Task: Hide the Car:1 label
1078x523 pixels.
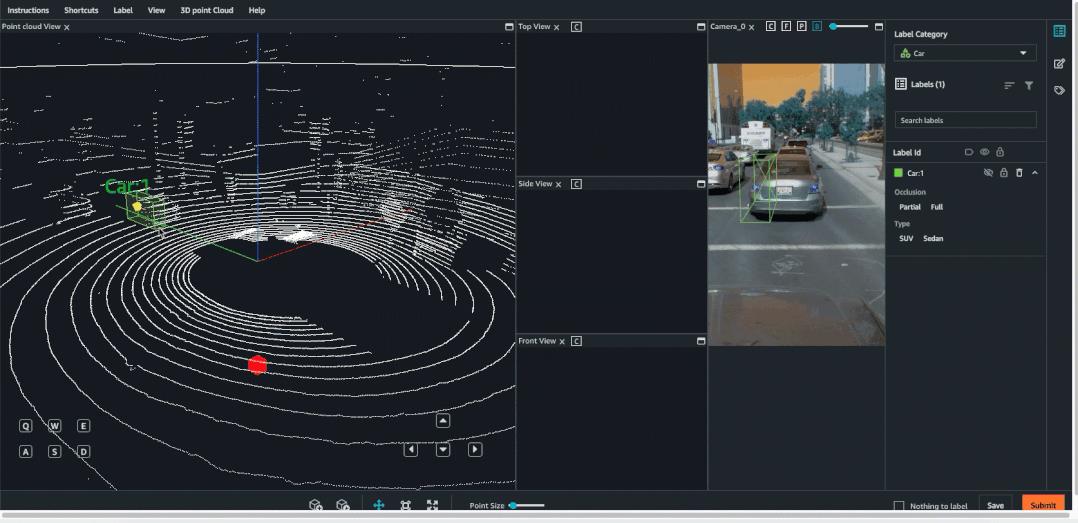Action: [x=988, y=173]
